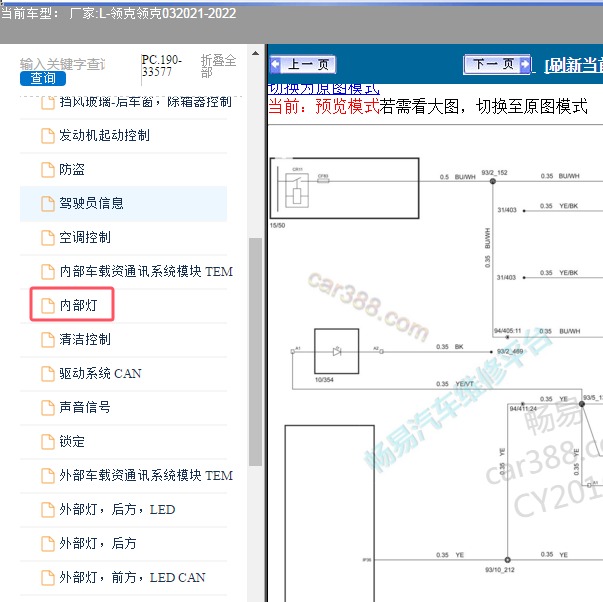603x602 pixels.
Task: Click the 查询 search button
Action: 43,78
